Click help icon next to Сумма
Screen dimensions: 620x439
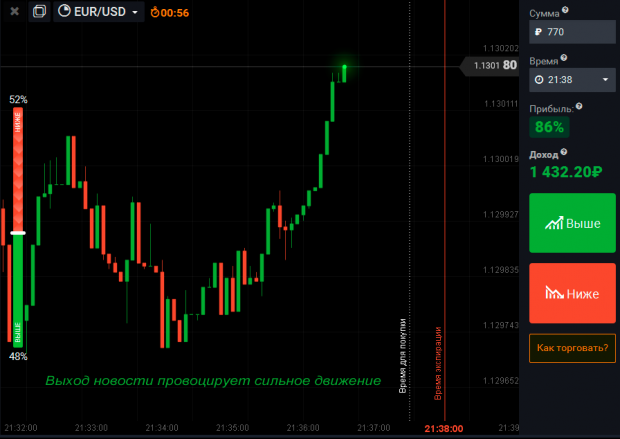tap(566, 10)
